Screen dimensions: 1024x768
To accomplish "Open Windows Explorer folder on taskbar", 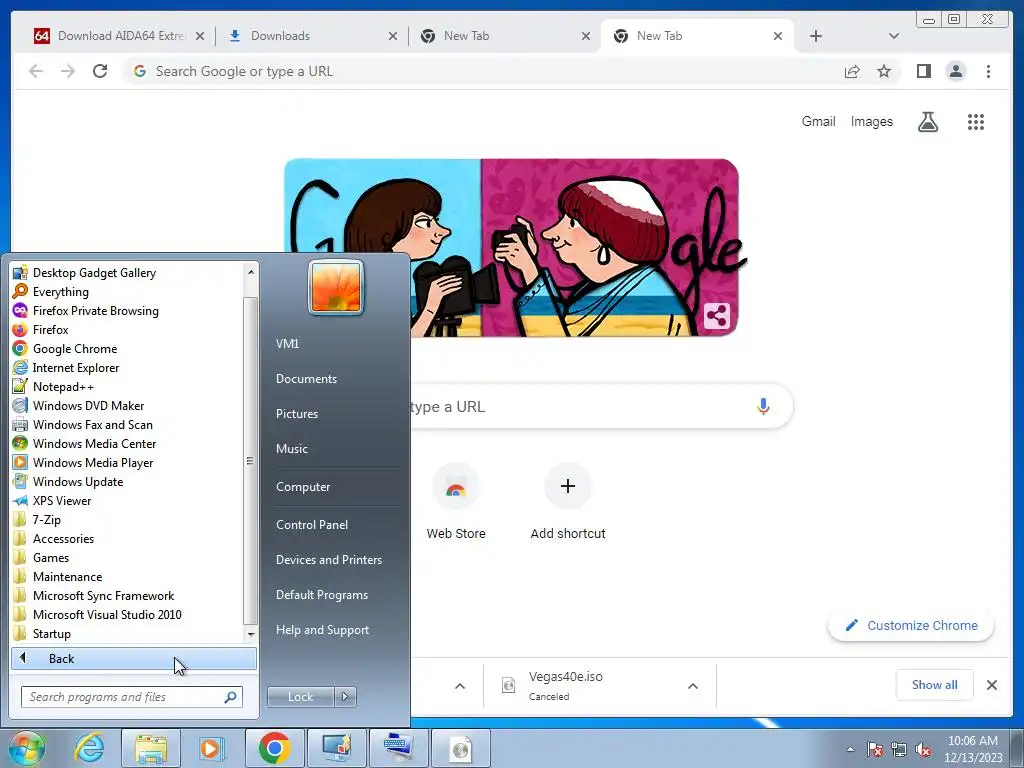I will click(151, 748).
